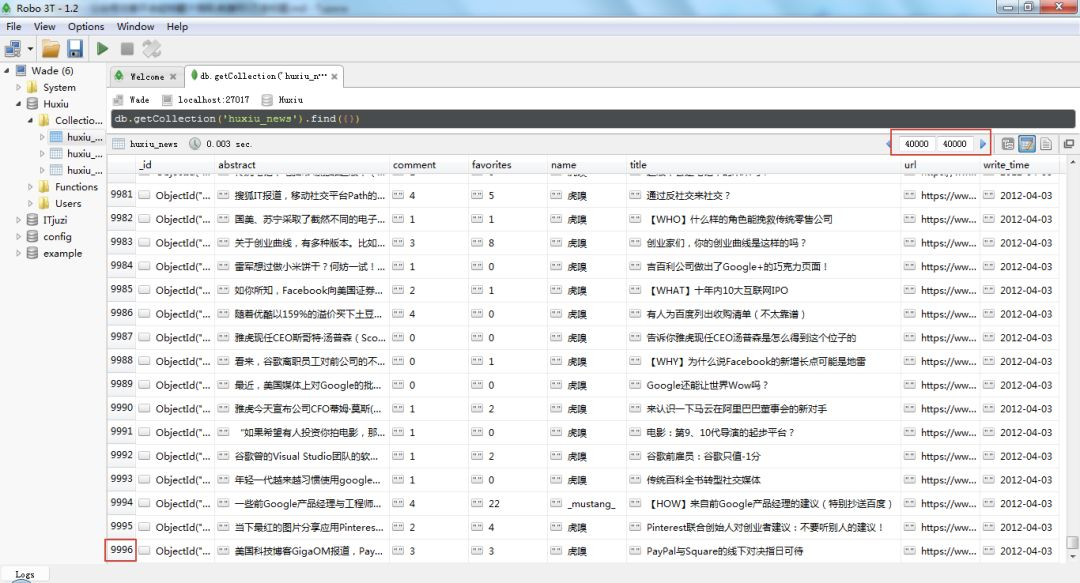Screen dimensions: 1080x583
Task: Click the detach output window icon
Action: click(x=1068, y=144)
